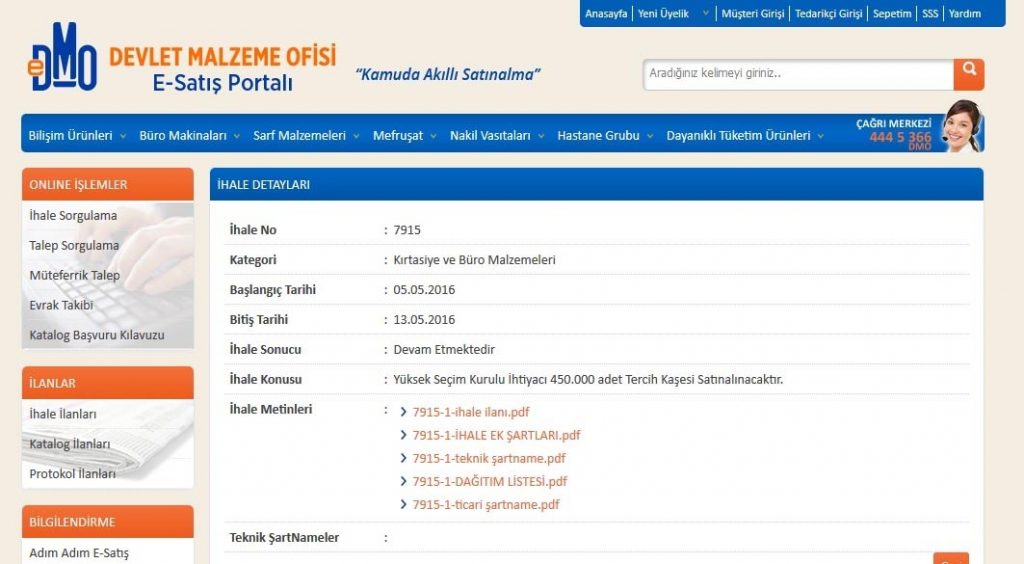Open the SSS link
This screenshot has height=564, width=1024.
pos(930,14)
